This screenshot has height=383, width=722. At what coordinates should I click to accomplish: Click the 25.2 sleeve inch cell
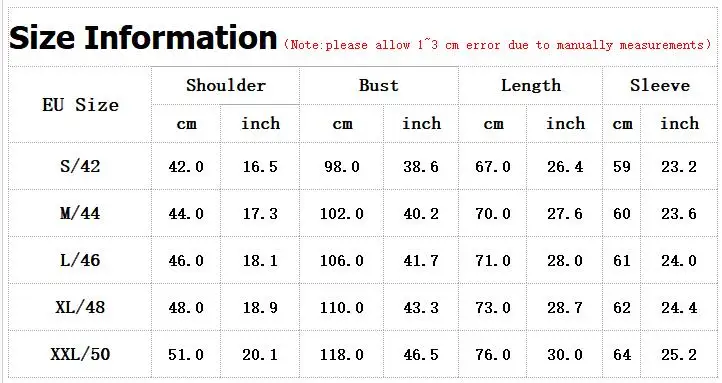click(x=679, y=354)
